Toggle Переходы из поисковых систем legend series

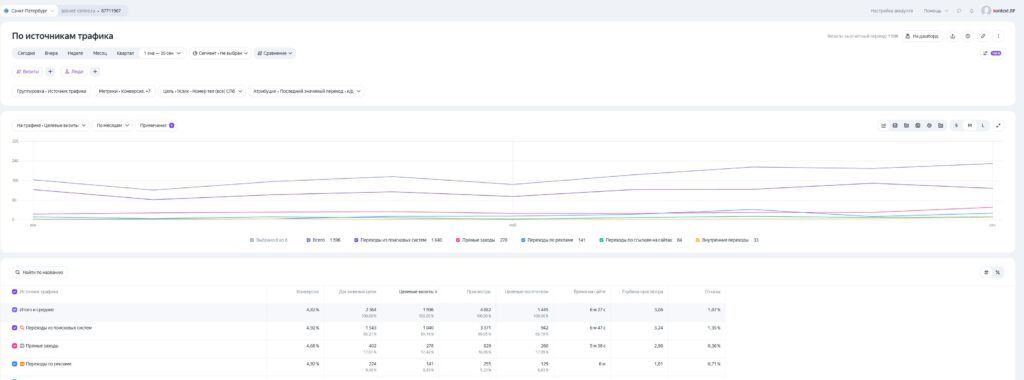[x=398, y=240]
